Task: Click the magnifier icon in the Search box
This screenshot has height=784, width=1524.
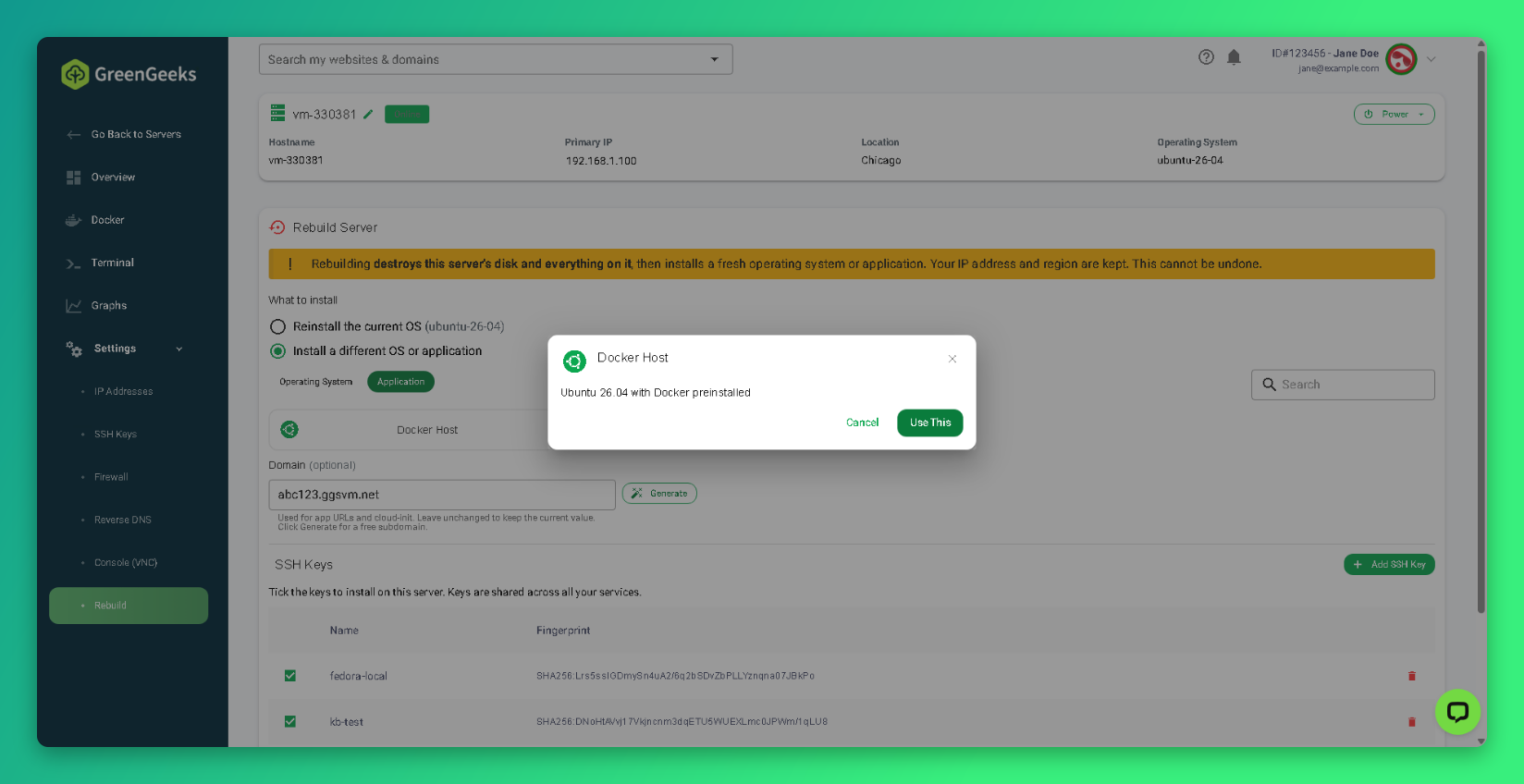Action: (1270, 385)
